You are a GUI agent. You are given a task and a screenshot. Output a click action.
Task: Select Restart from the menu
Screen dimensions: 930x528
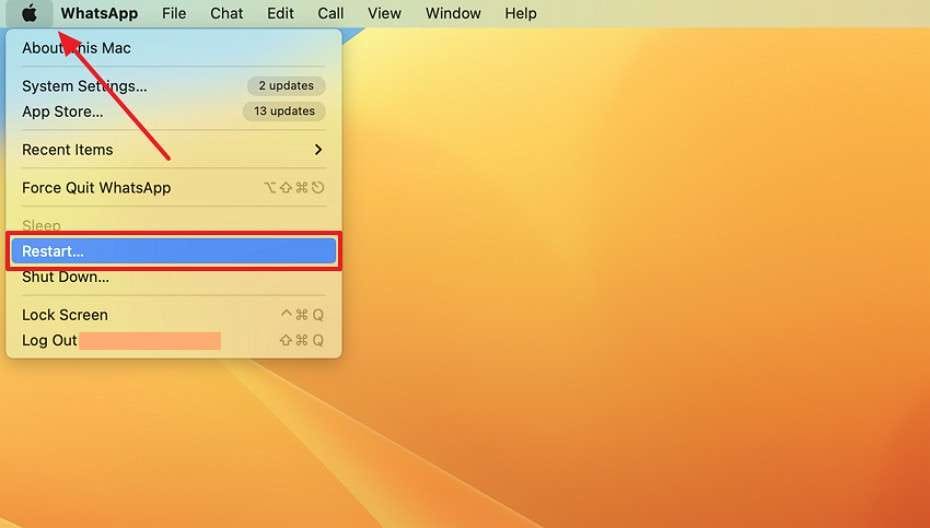coord(173,251)
